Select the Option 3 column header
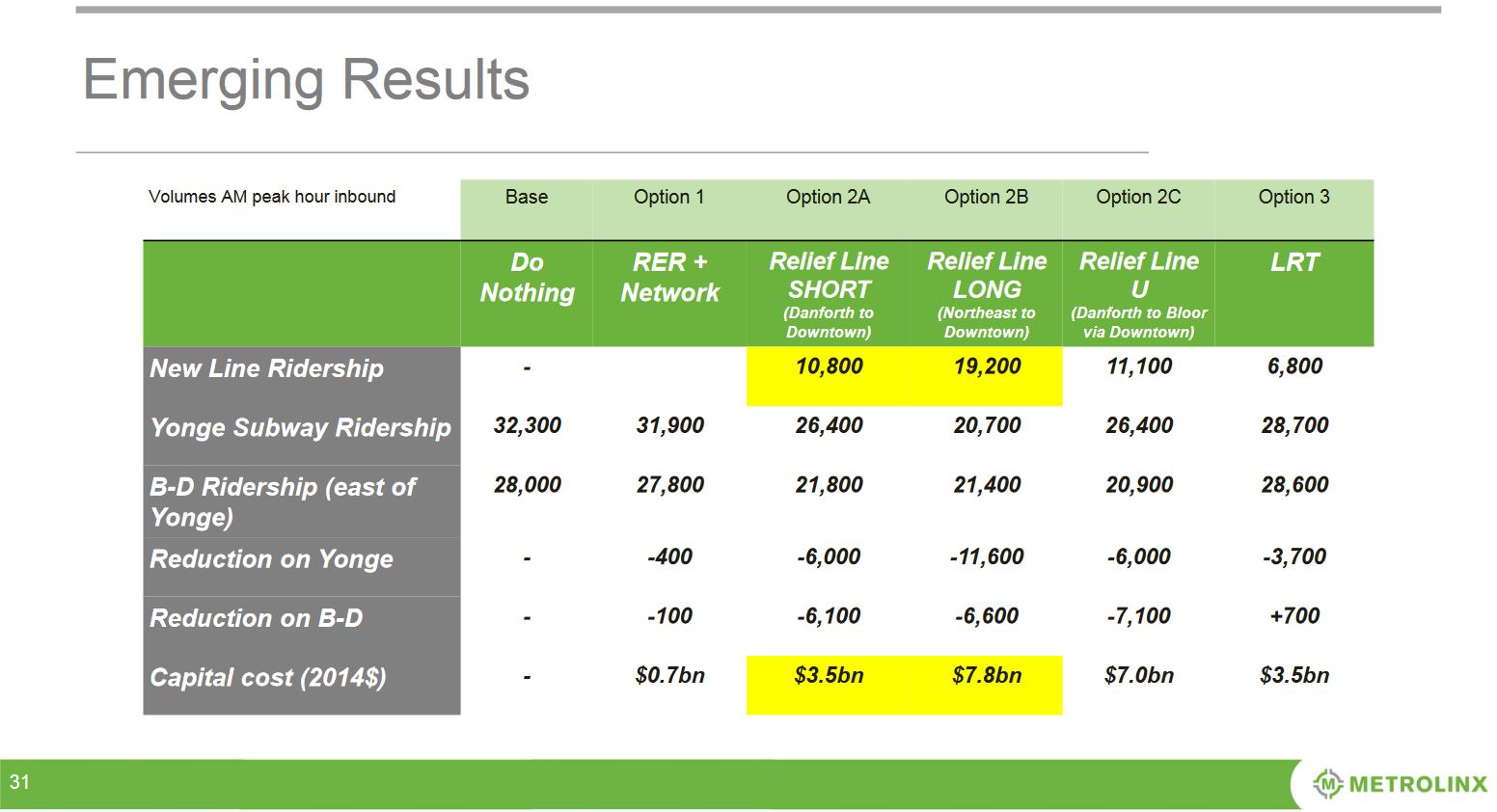 point(1293,197)
